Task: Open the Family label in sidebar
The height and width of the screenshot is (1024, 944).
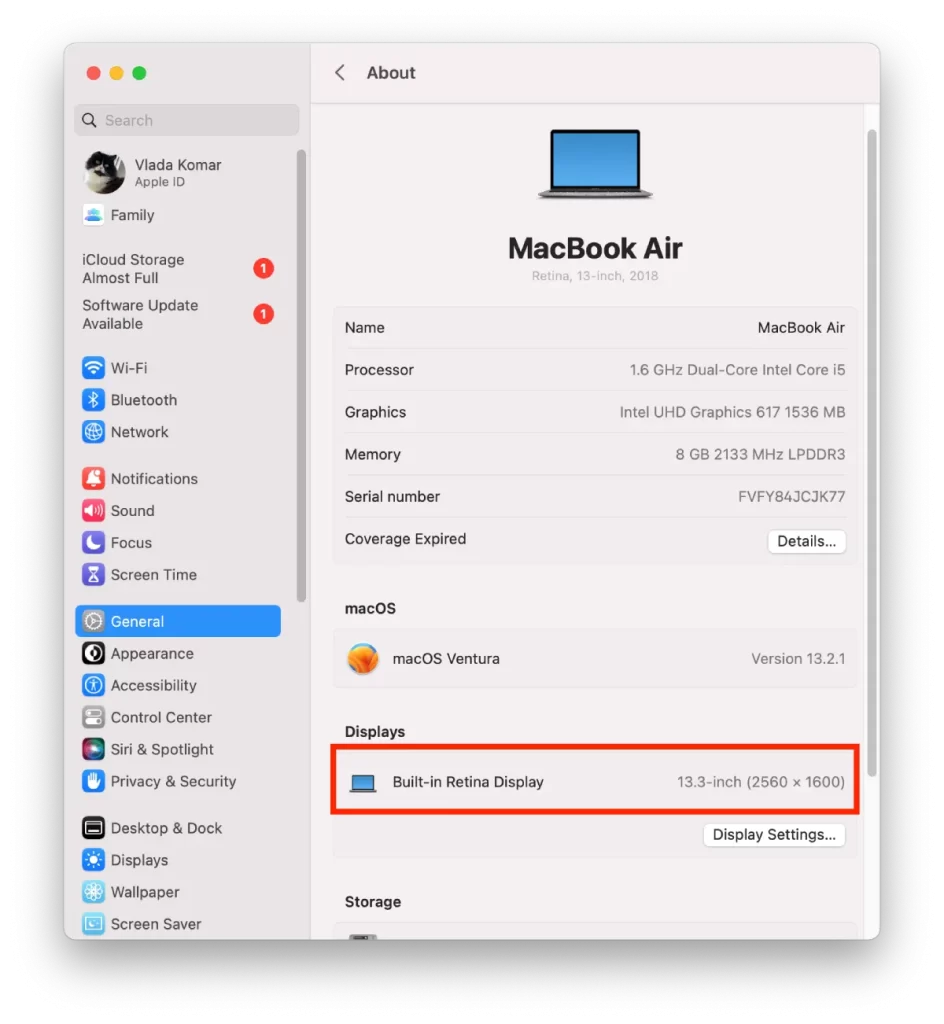Action: [133, 215]
